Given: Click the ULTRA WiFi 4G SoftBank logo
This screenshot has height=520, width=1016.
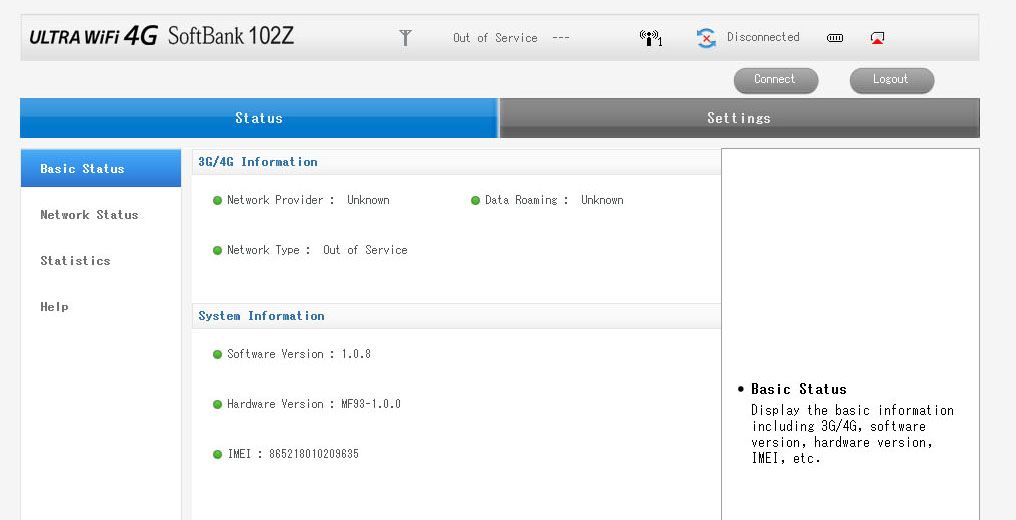Looking at the screenshot, I should coord(162,38).
